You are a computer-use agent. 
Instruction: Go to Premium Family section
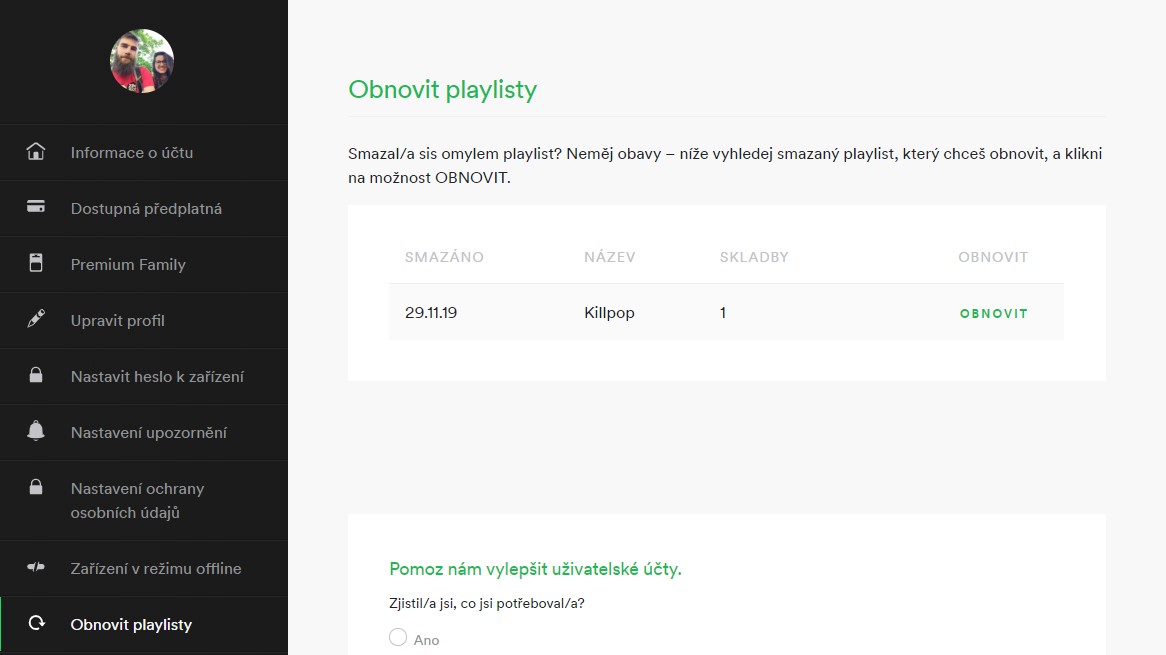coord(144,265)
